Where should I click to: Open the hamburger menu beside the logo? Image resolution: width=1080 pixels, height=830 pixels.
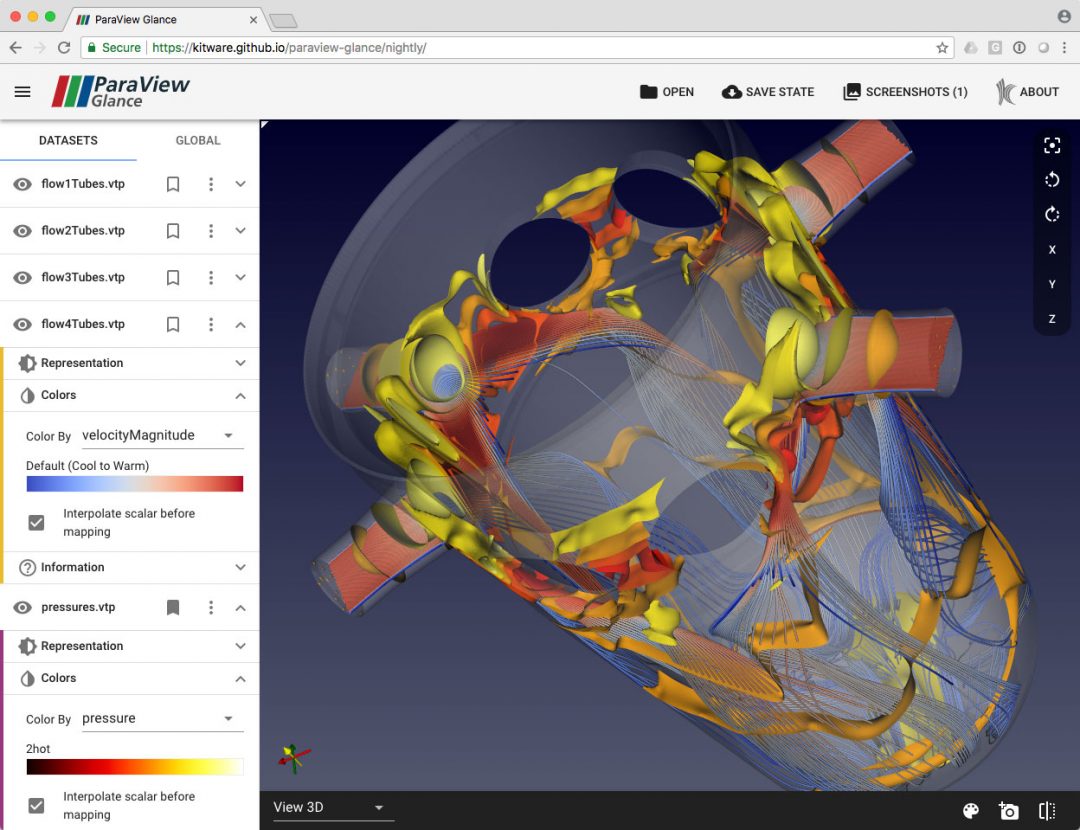point(22,92)
